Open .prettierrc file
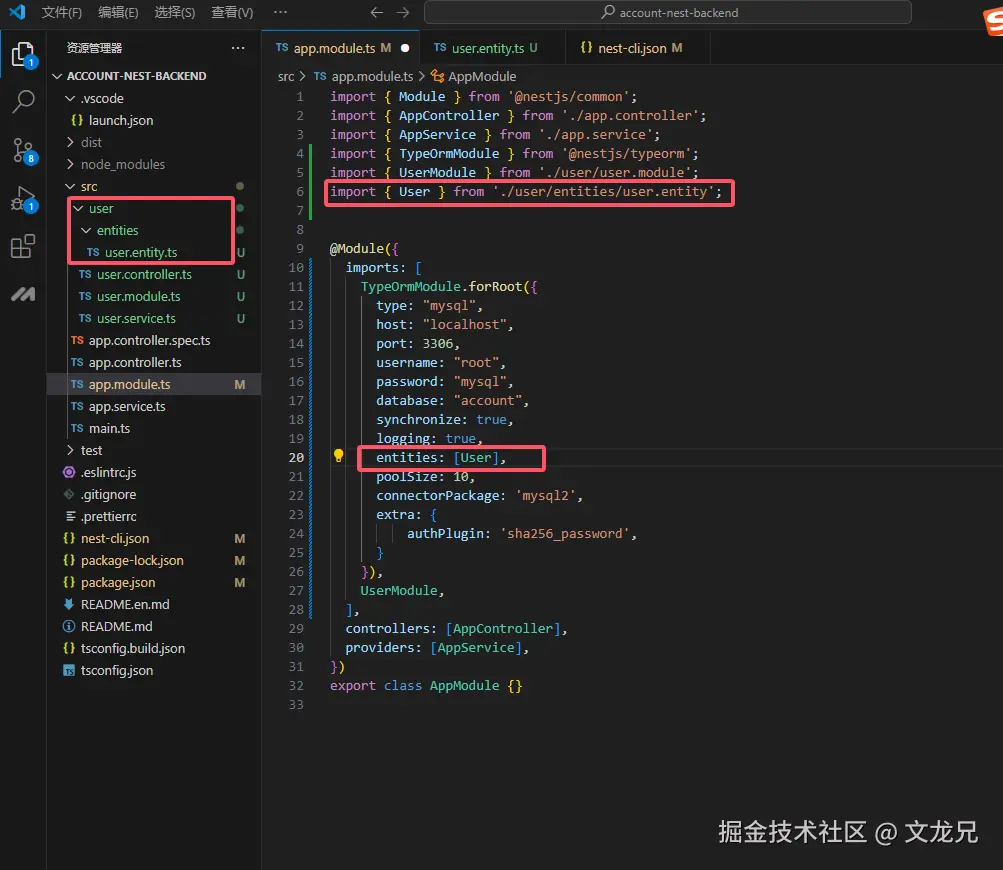 pos(154,516)
